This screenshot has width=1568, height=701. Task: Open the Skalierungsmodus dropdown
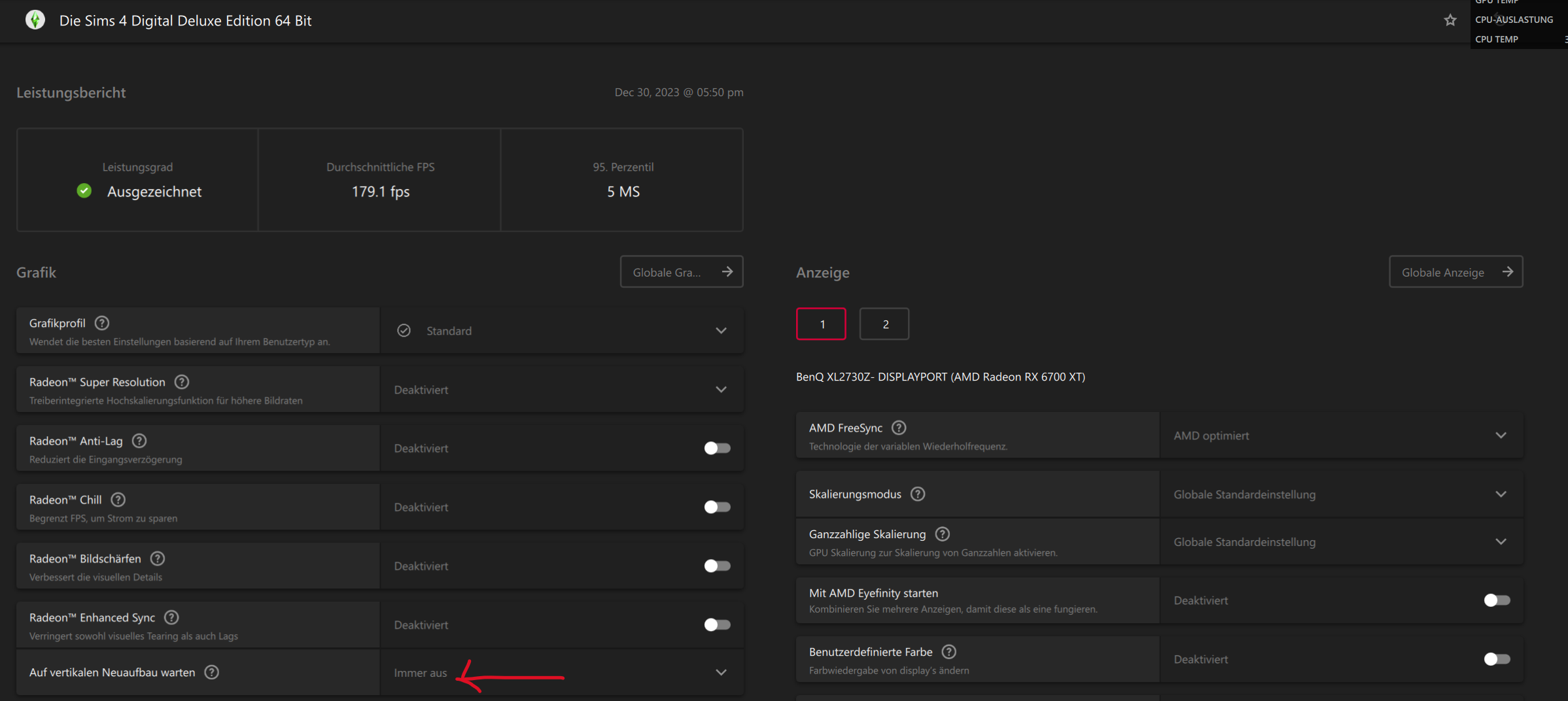coord(1342,494)
